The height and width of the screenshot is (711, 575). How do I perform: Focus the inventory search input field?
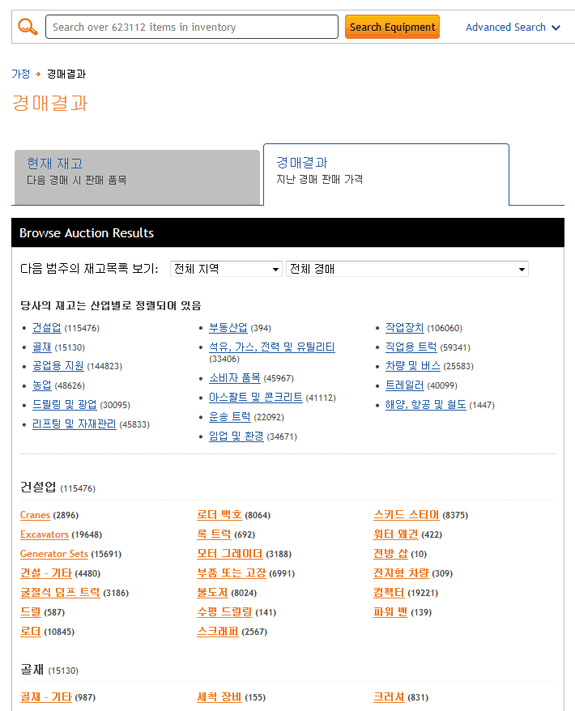click(x=191, y=27)
